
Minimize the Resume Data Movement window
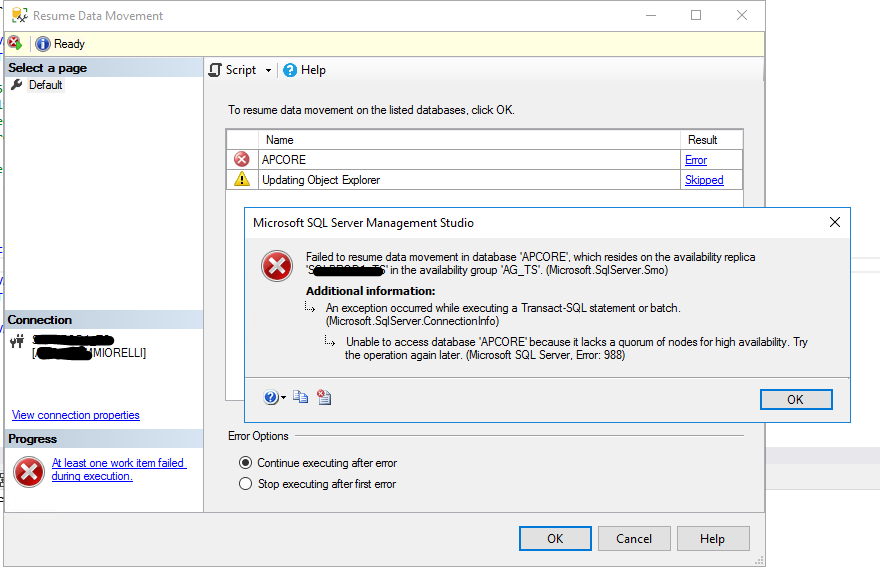click(651, 15)
